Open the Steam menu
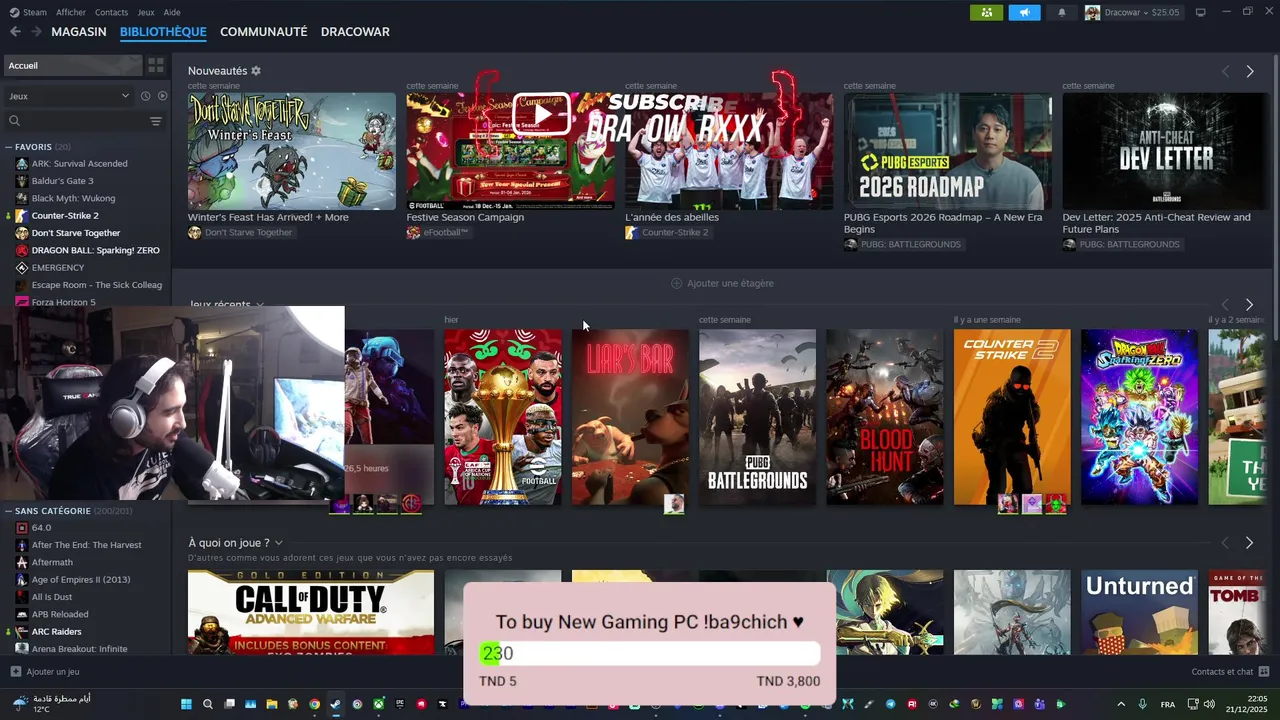The image size is (1280, 720). 35,12
